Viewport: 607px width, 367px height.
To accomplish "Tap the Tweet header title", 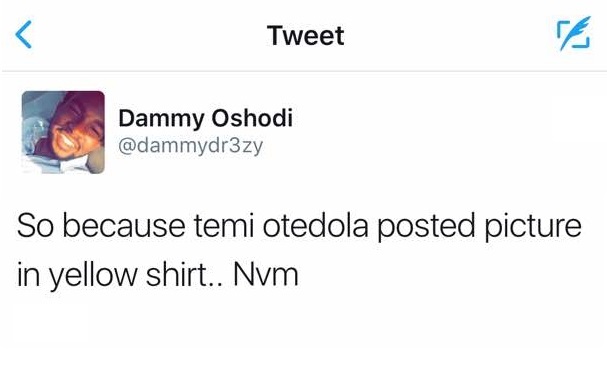I will click(x=305, y=35).
